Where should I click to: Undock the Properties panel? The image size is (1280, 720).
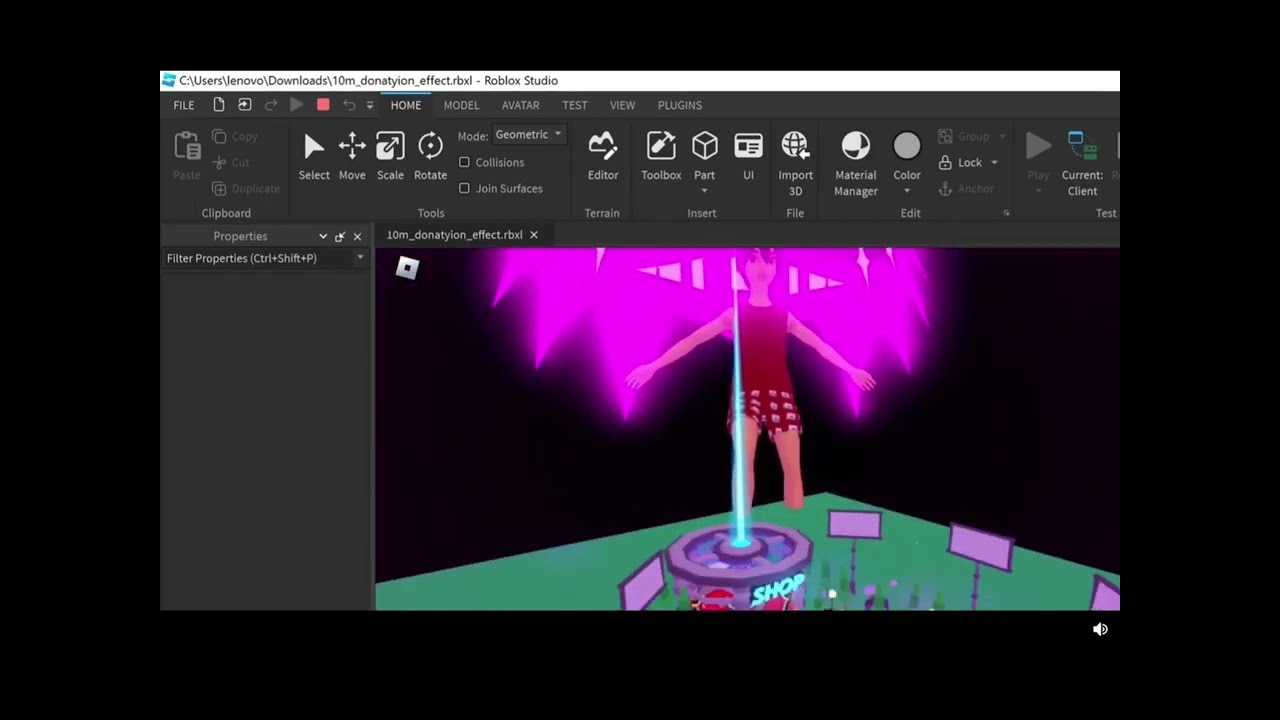tap(340, 236)
